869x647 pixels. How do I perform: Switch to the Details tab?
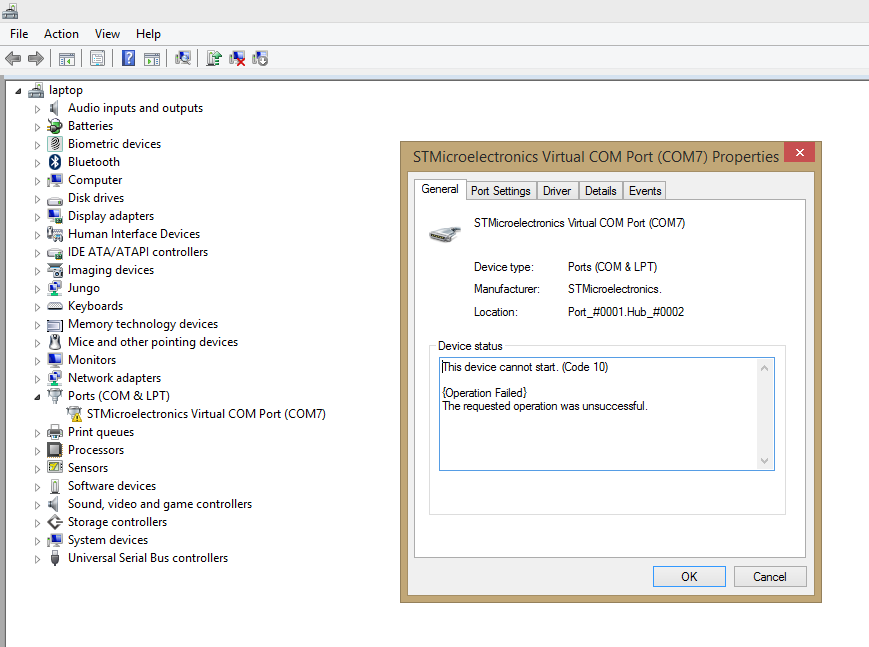click(x=600, y=191)
